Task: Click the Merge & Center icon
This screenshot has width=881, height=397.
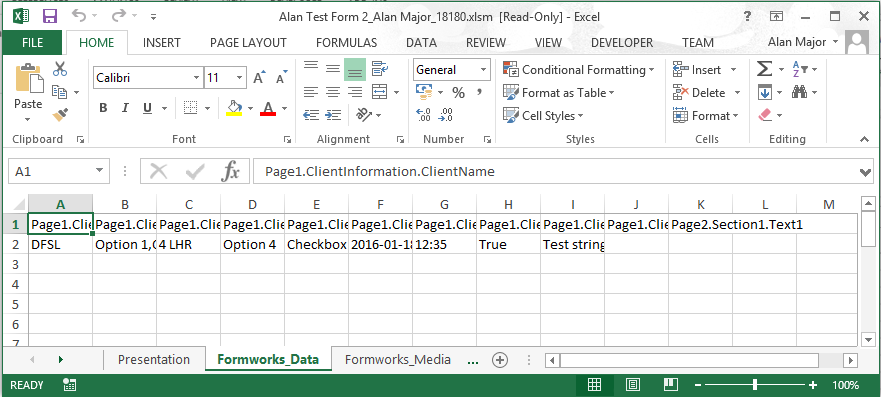Action: (380, 92)
